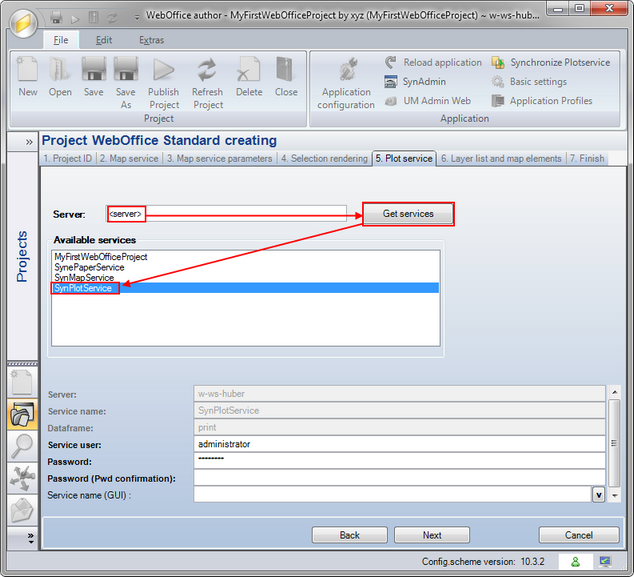
Task: Click the Open project ribbon icon
Action: click(x=60, y=77)
